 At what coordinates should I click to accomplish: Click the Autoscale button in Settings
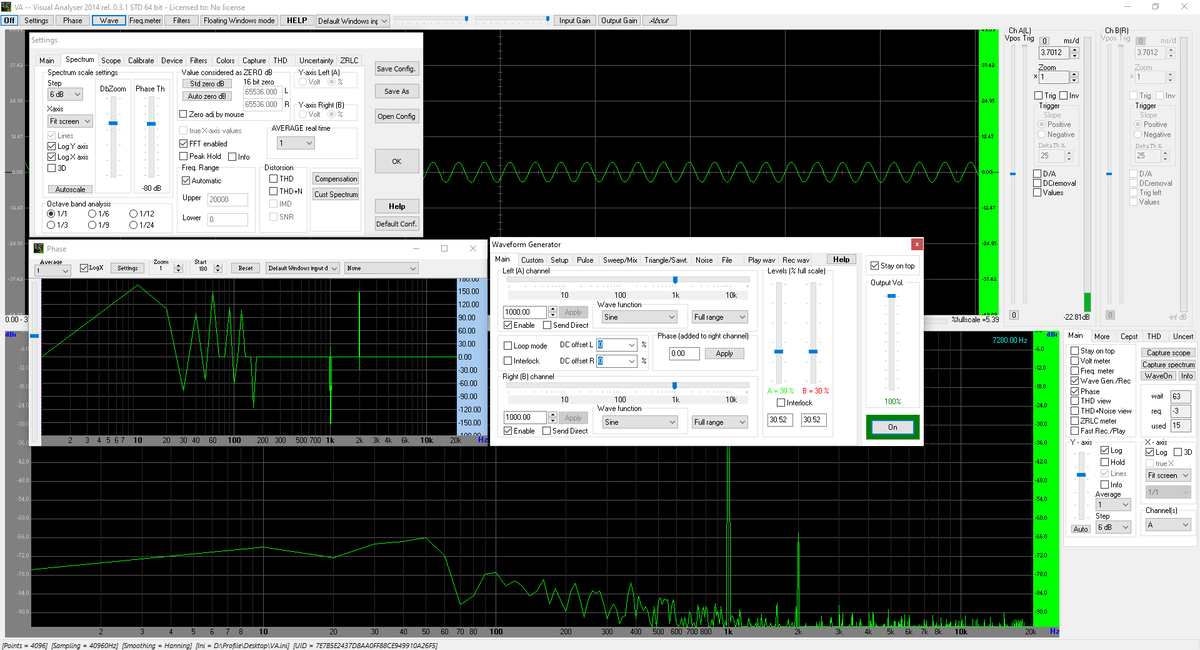pyautogui.click(x=70, y=189)
